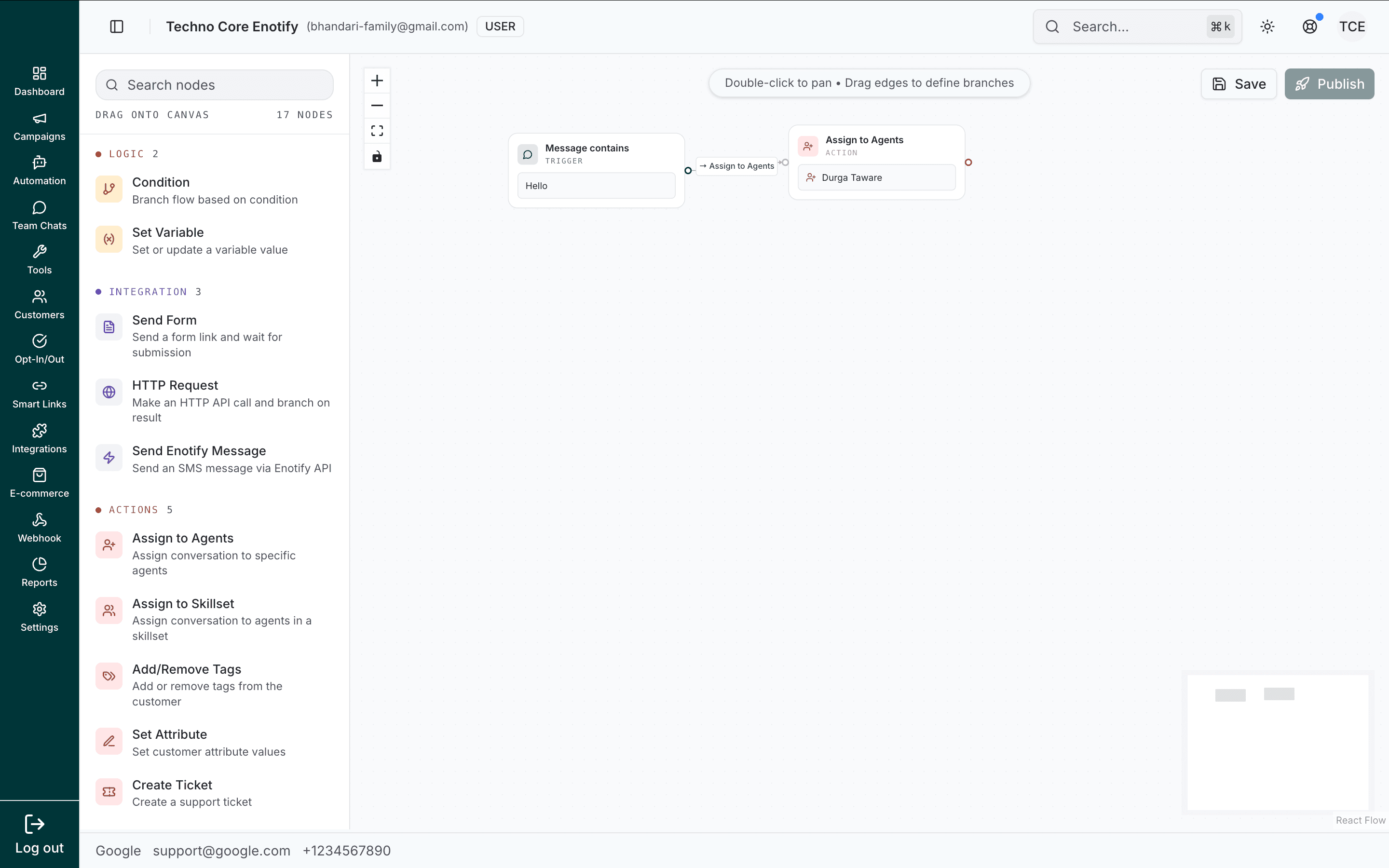Screen dimensions: 1389x868
Task: Toggle canvas interactivity lock
Action: (377, 156)
